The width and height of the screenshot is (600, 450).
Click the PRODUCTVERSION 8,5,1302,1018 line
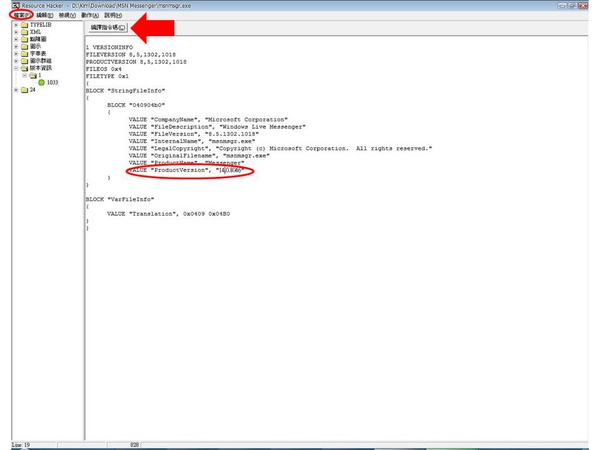pyautogui.click(x=136, y=62)
